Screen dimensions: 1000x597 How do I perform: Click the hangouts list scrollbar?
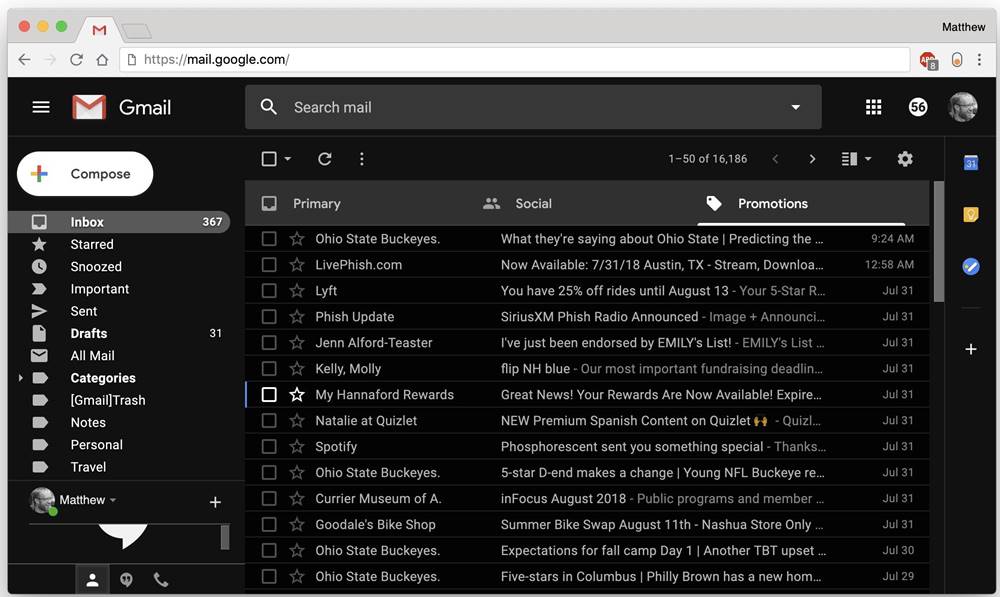[225, 536]
